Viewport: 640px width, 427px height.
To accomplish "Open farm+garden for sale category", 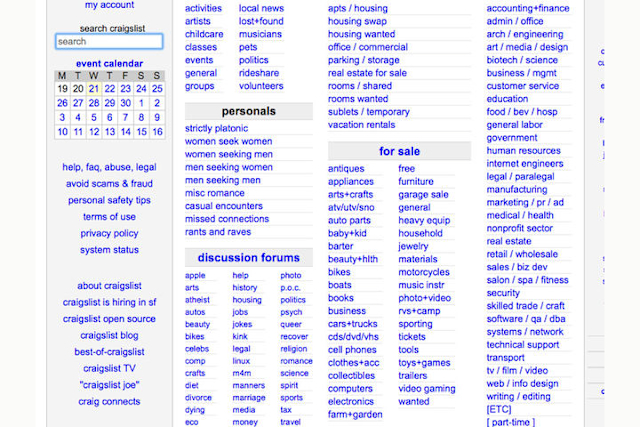I will [355, 415].
